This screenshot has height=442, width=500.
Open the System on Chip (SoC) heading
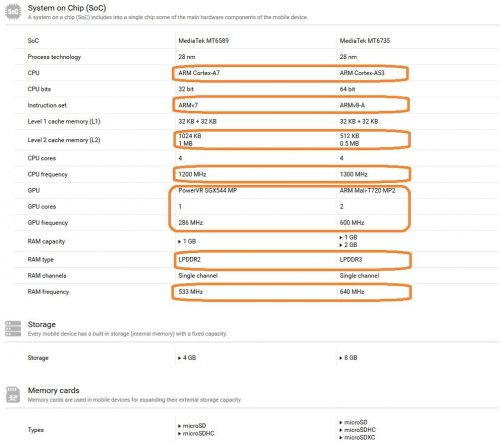(x=67, y=8)
